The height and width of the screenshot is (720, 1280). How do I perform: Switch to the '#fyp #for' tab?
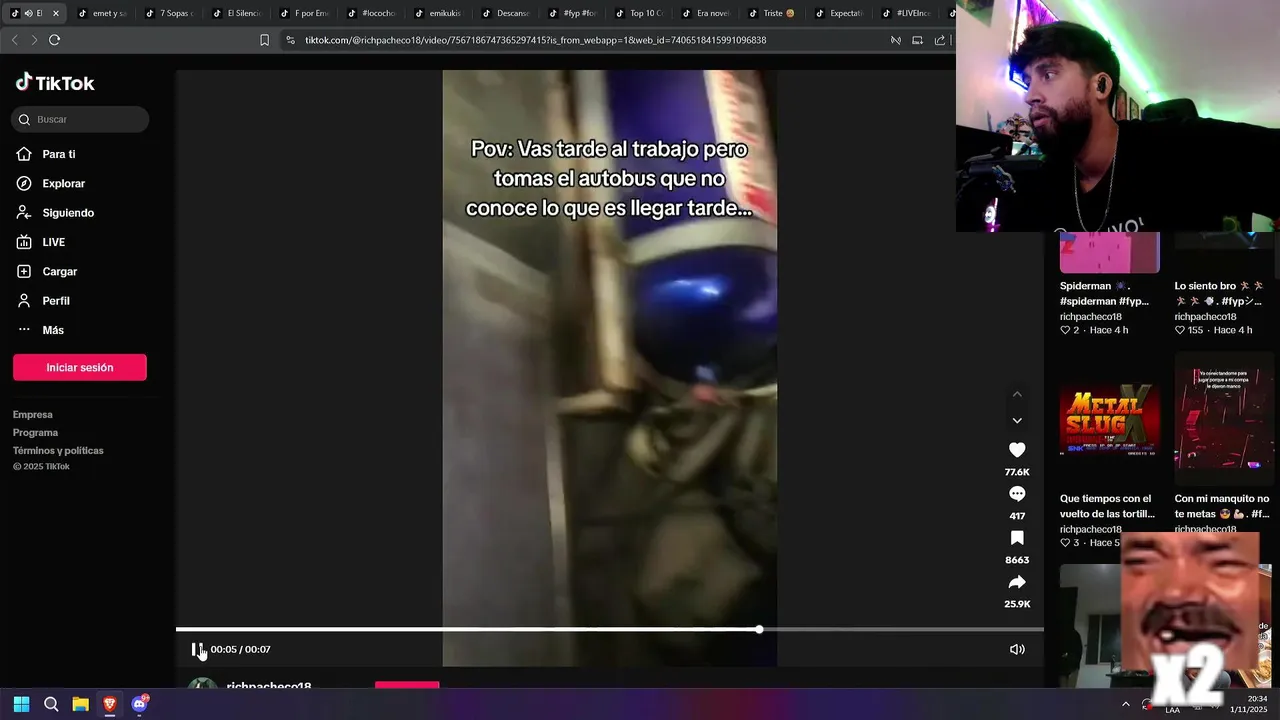(574, 13)
